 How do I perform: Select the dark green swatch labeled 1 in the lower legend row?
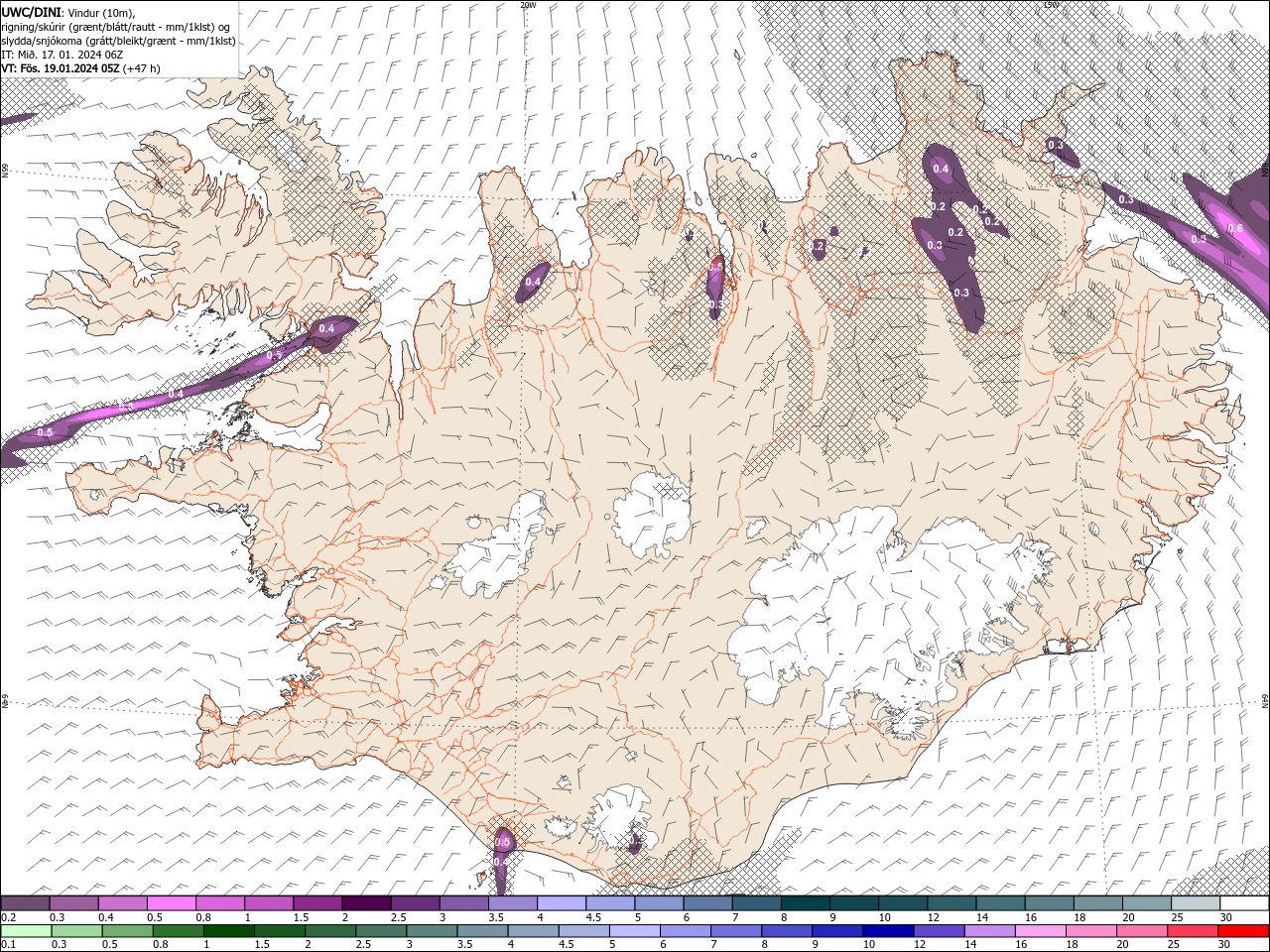pos(228,931)
